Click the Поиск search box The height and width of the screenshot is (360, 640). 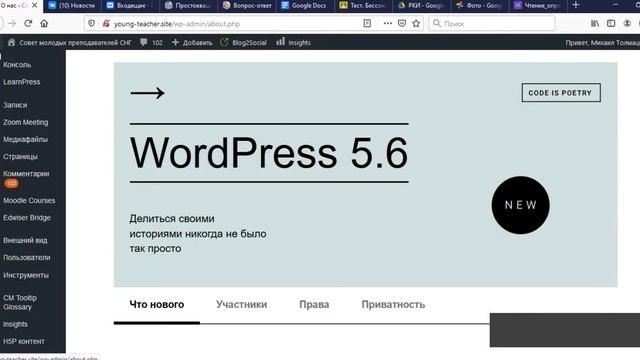point(492,24)
